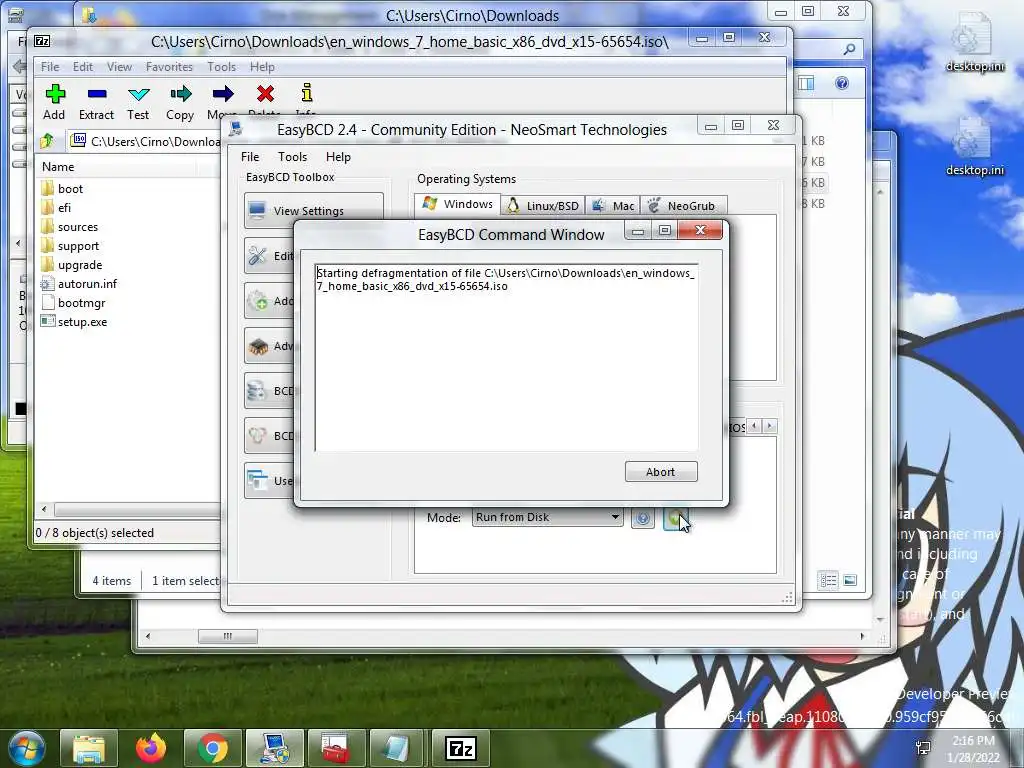Go up one folder level in 7-Zip
1024x768 pixels.
pyautogui.click(x=47, y=141)
